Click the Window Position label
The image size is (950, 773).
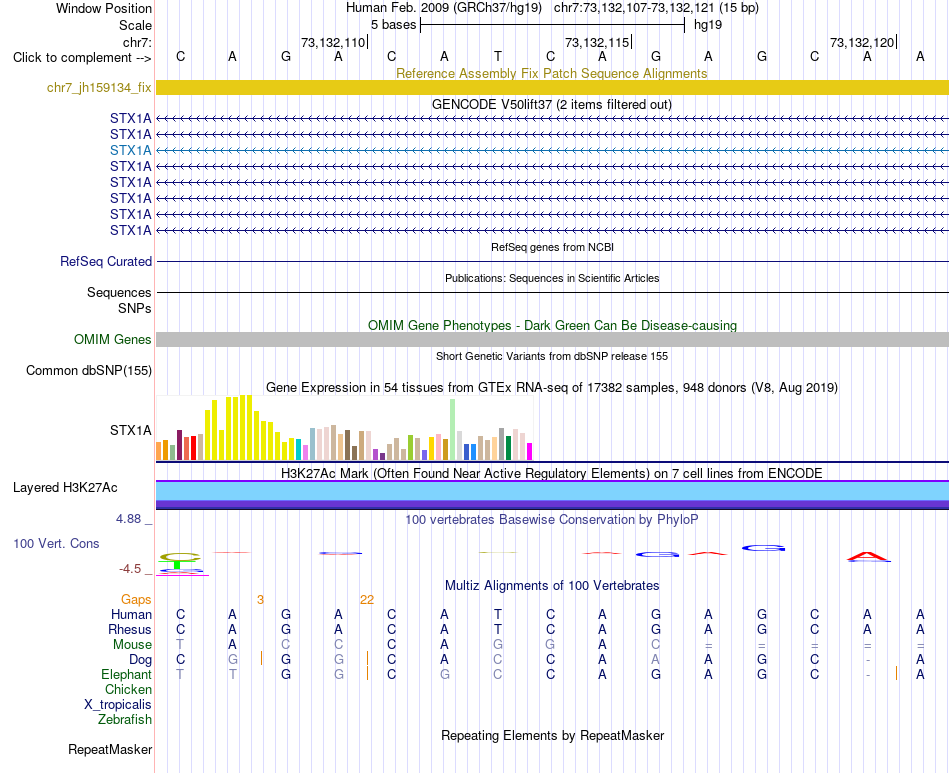click(x=104, y=8)
